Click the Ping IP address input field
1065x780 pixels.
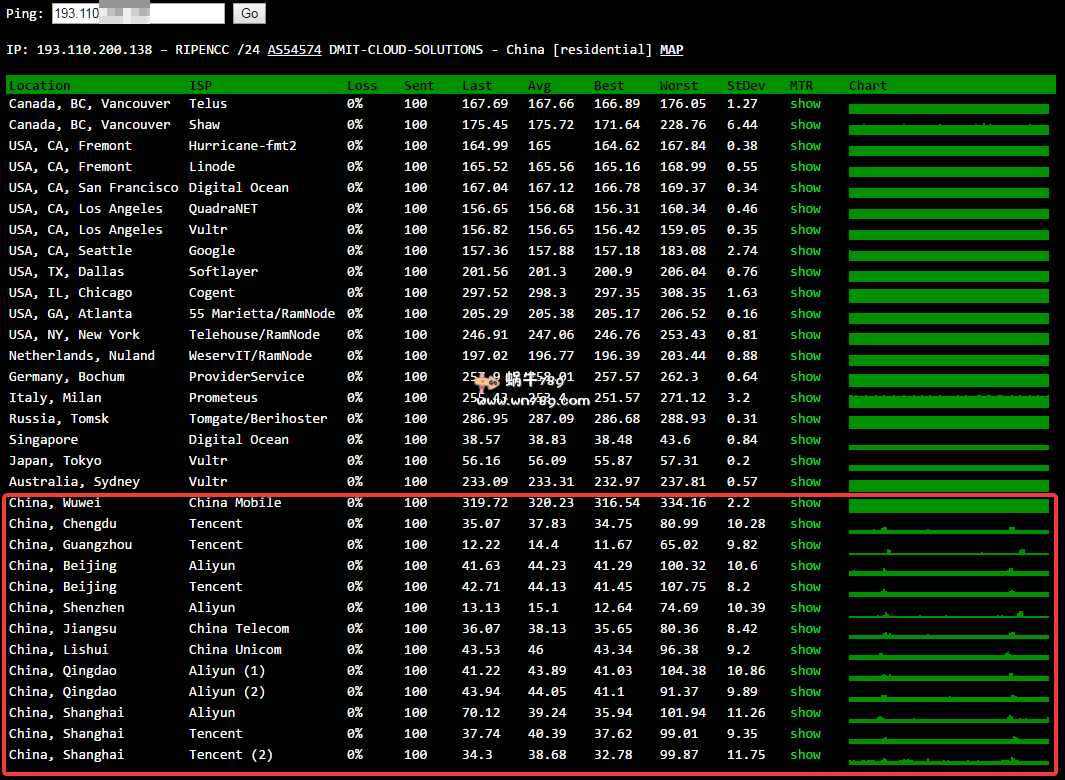(138, 13)
